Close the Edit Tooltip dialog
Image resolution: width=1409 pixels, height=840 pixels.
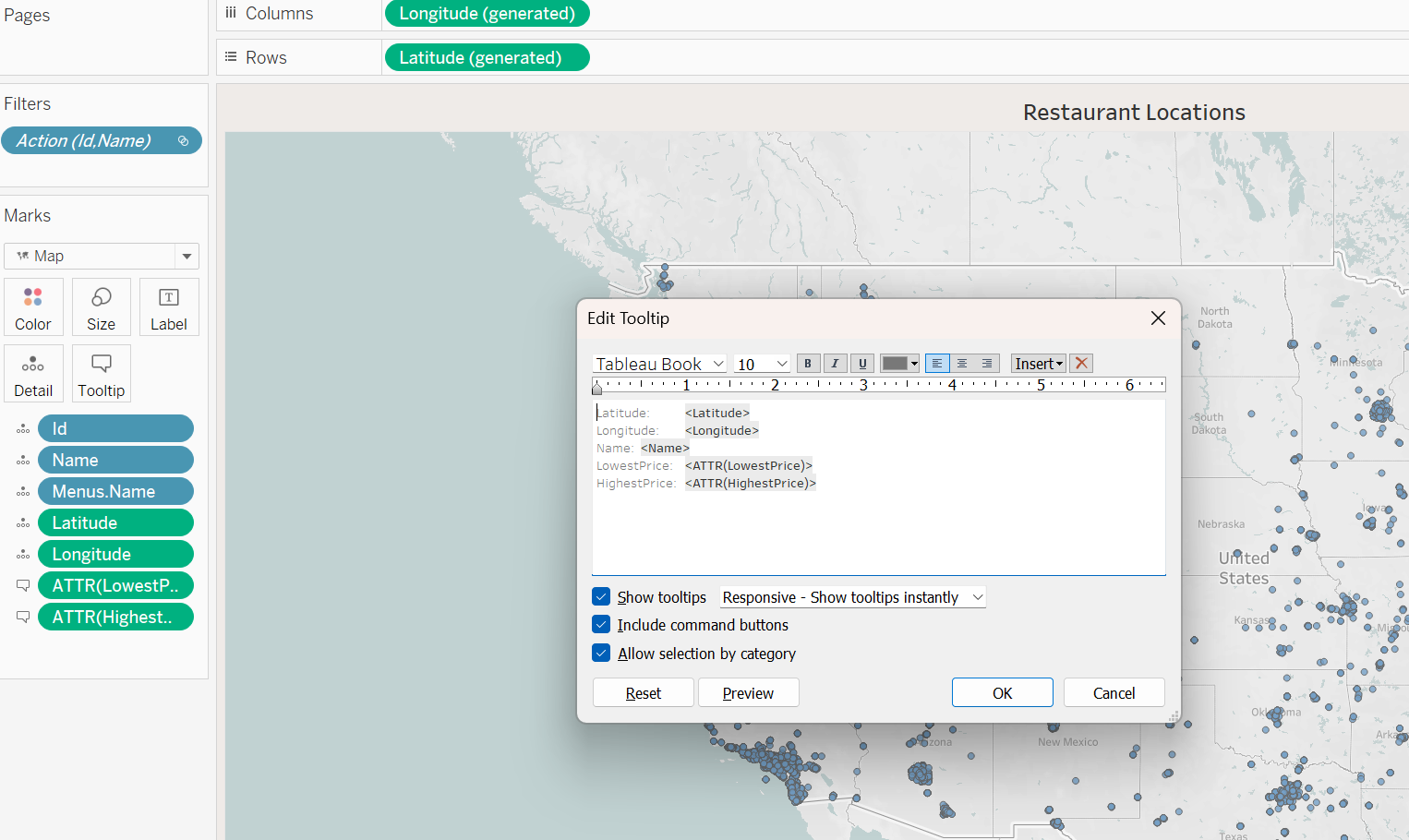(x=1158, y=318)
